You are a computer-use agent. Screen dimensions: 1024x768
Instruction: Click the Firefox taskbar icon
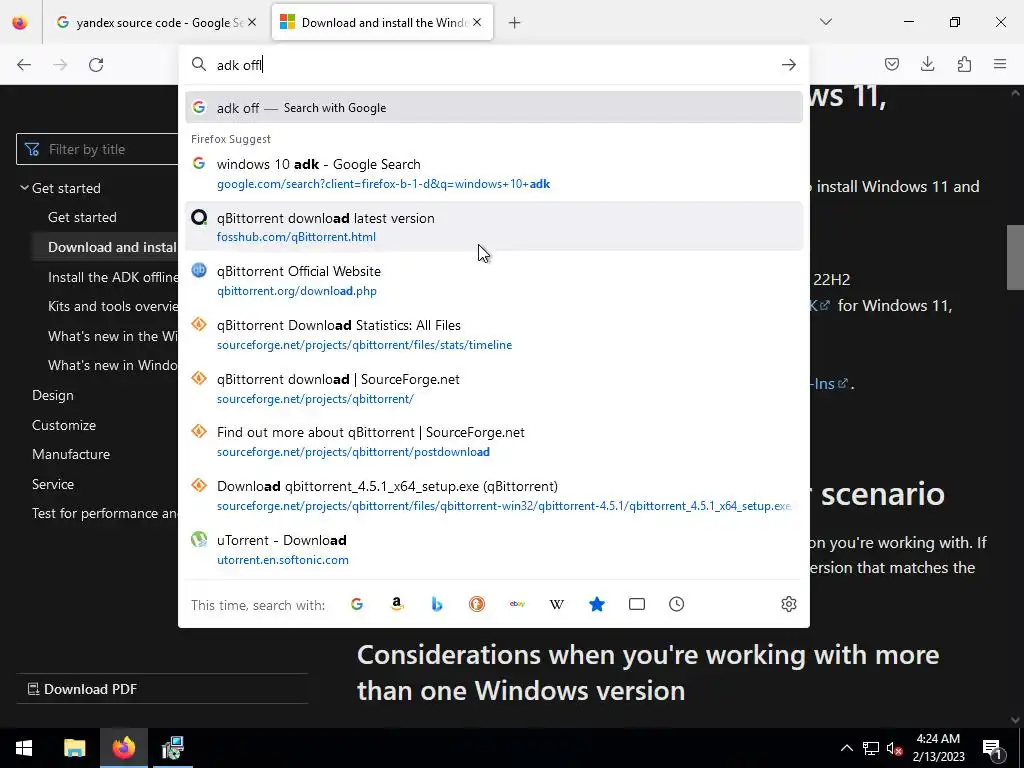123,748
